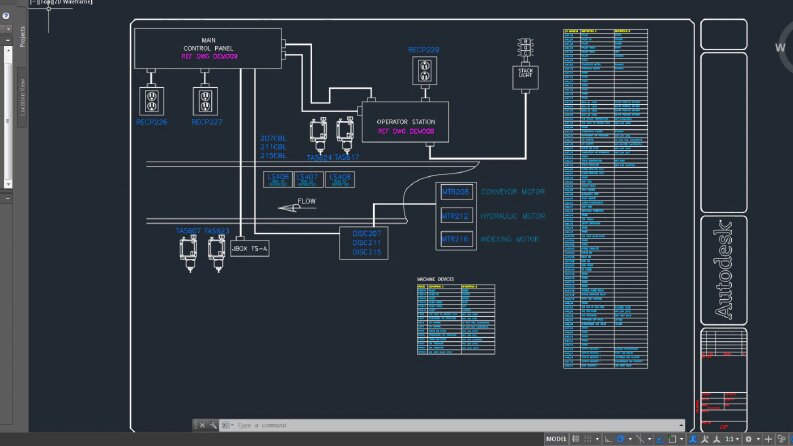The height and width of the screenshot is (446, 793).
Task: Expand the command line history arrow
Action: [681, 425]
